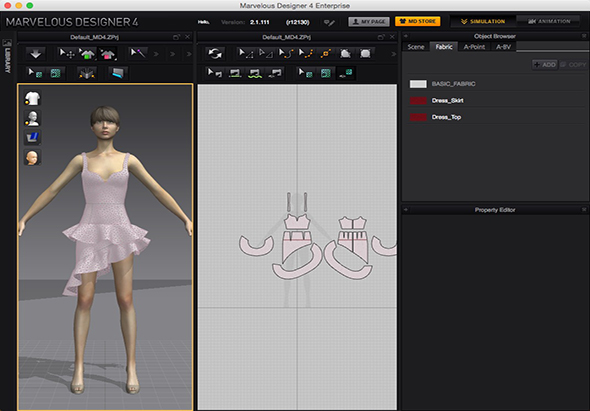Open the A-BV tab
The width and height of the screenshot is (590, 411).
[503, 47]
